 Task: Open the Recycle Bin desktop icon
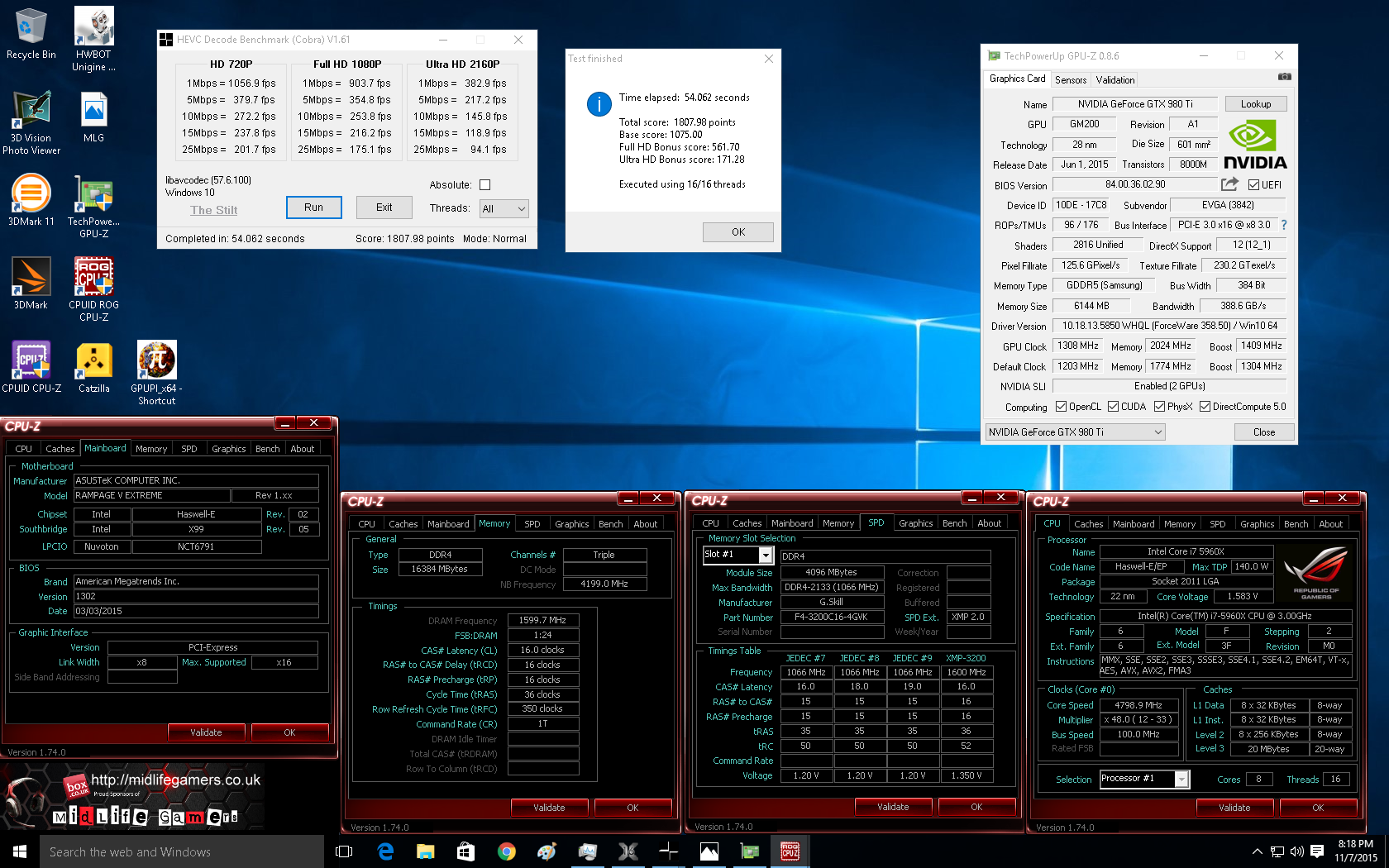(x=31, y=34)
